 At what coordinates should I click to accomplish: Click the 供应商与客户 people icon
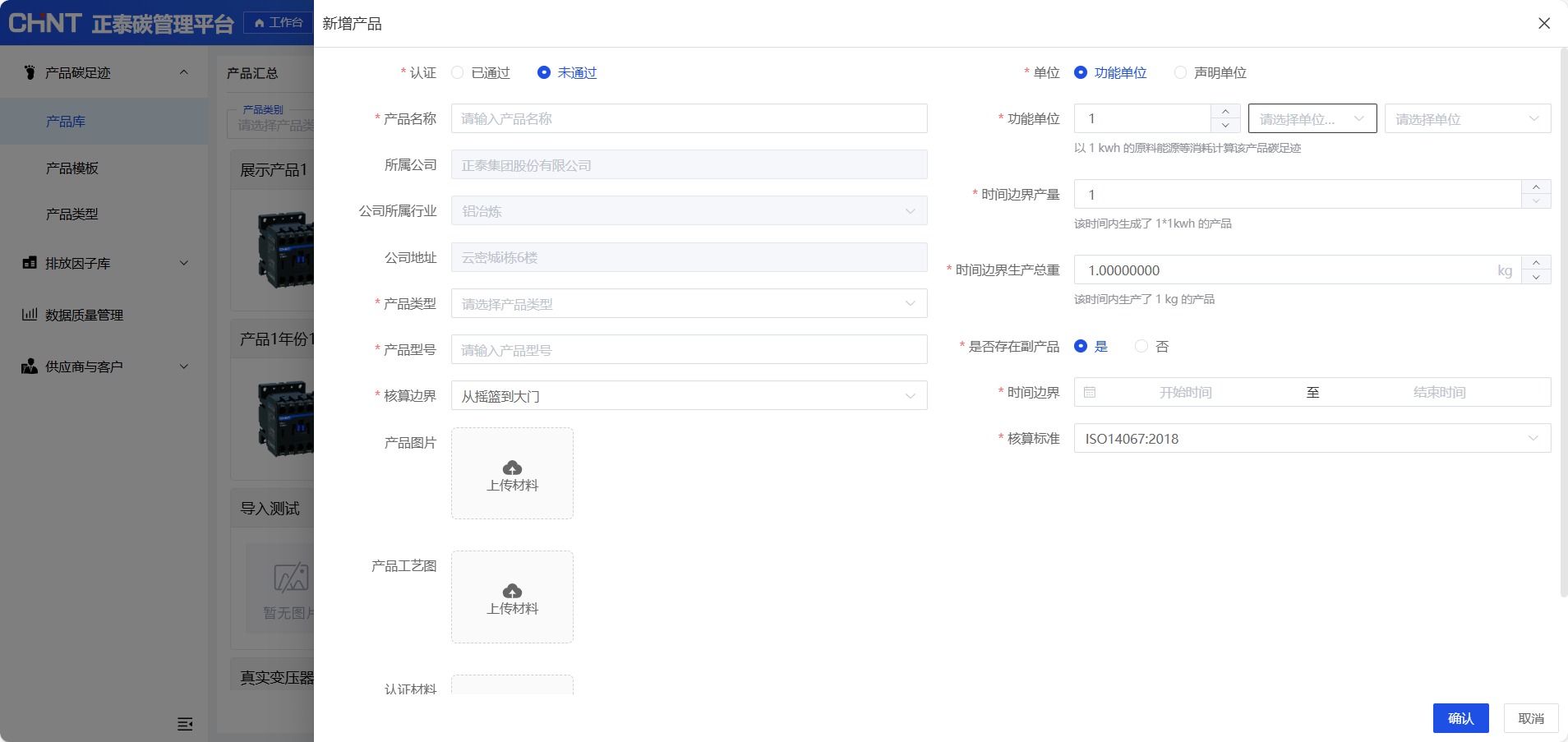pos(30,366)
